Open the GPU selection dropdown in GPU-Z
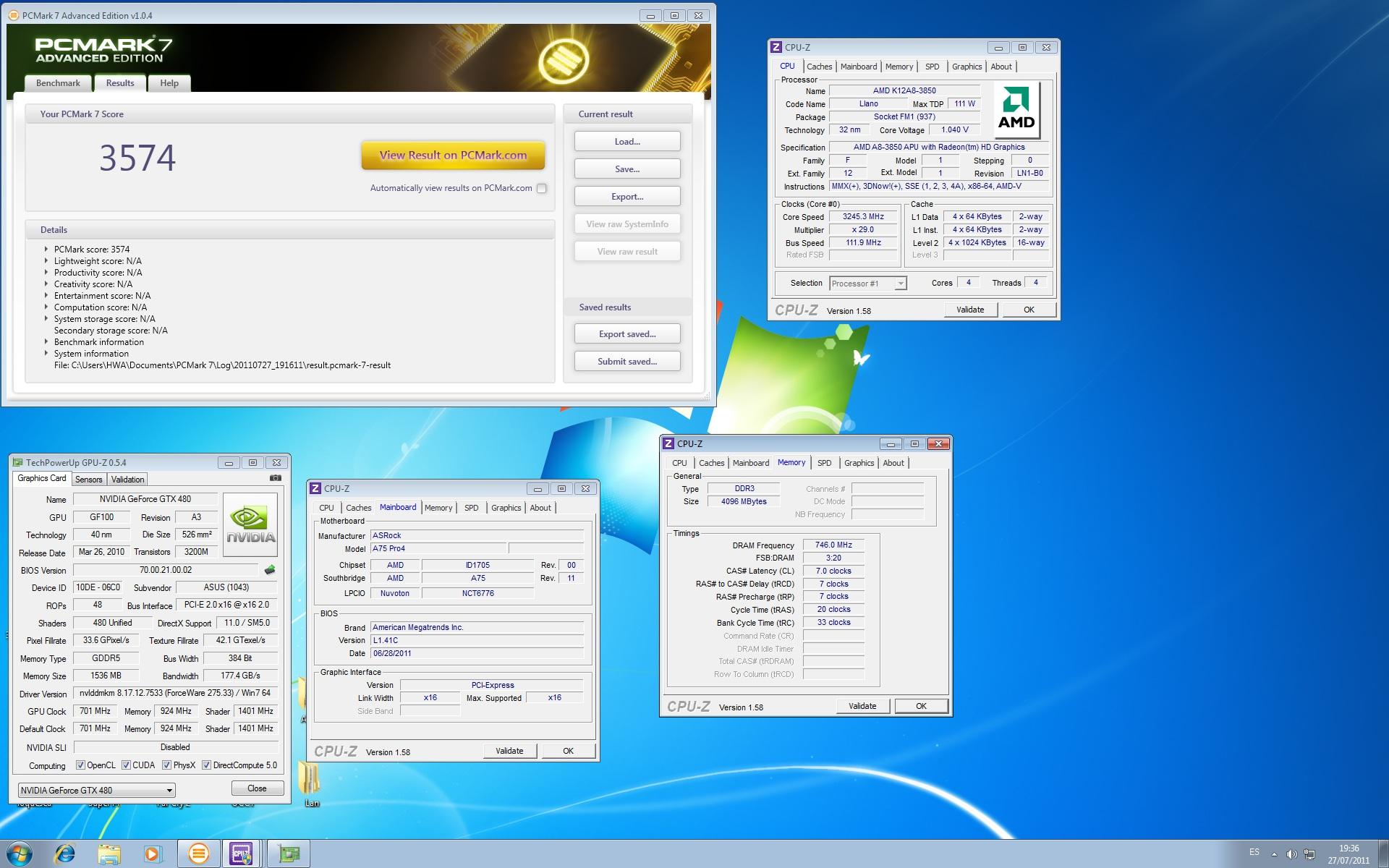 click(96, 790)
